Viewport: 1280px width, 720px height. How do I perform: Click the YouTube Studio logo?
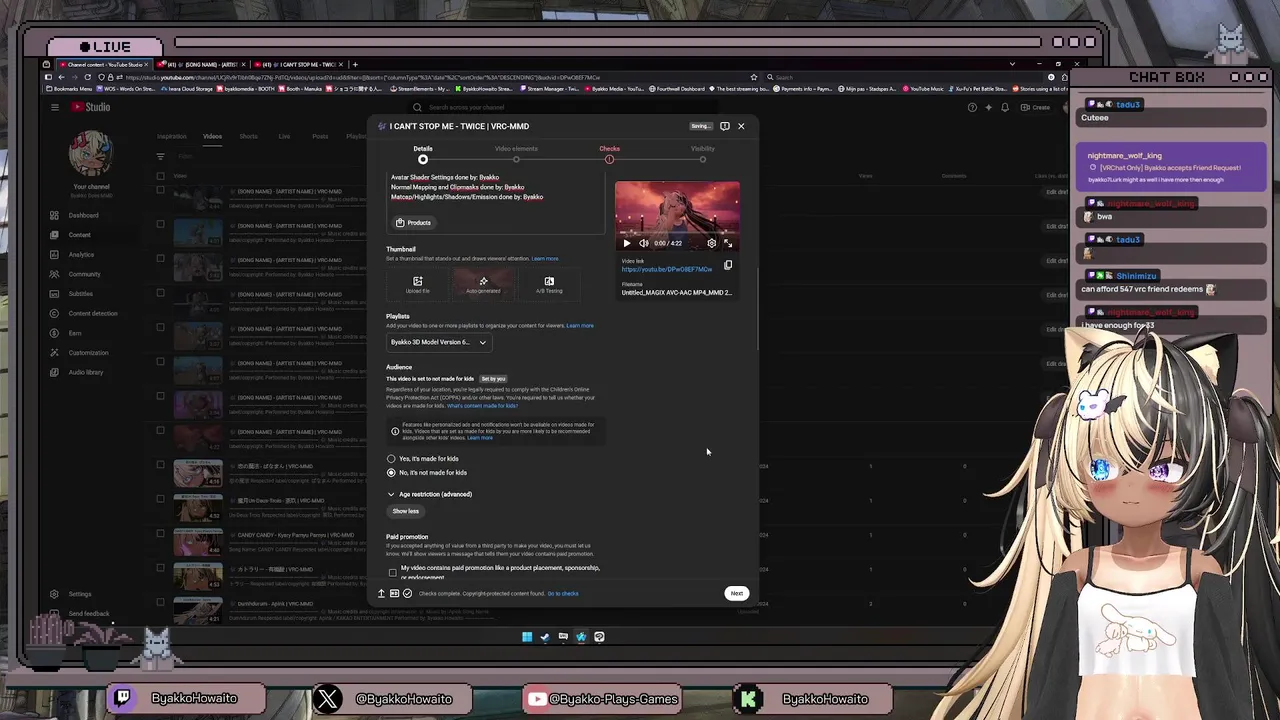click(x=91, y=107)
